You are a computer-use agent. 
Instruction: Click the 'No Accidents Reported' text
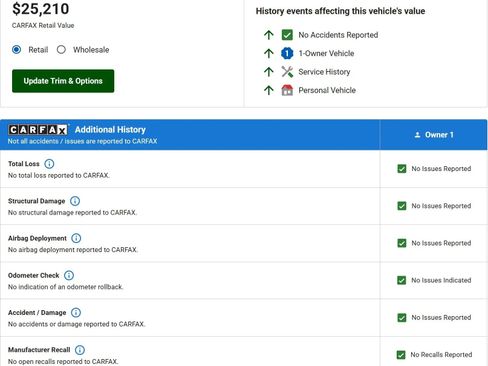(x=338, y=35)
